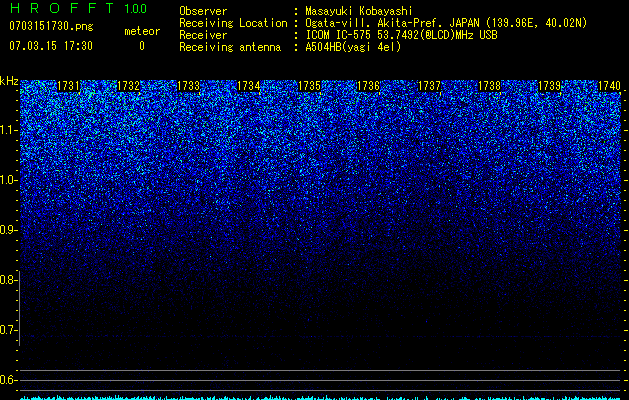Click the gray vertical range bar beside the frequency axis
This screenshot has height=400, width=629.
19,308
